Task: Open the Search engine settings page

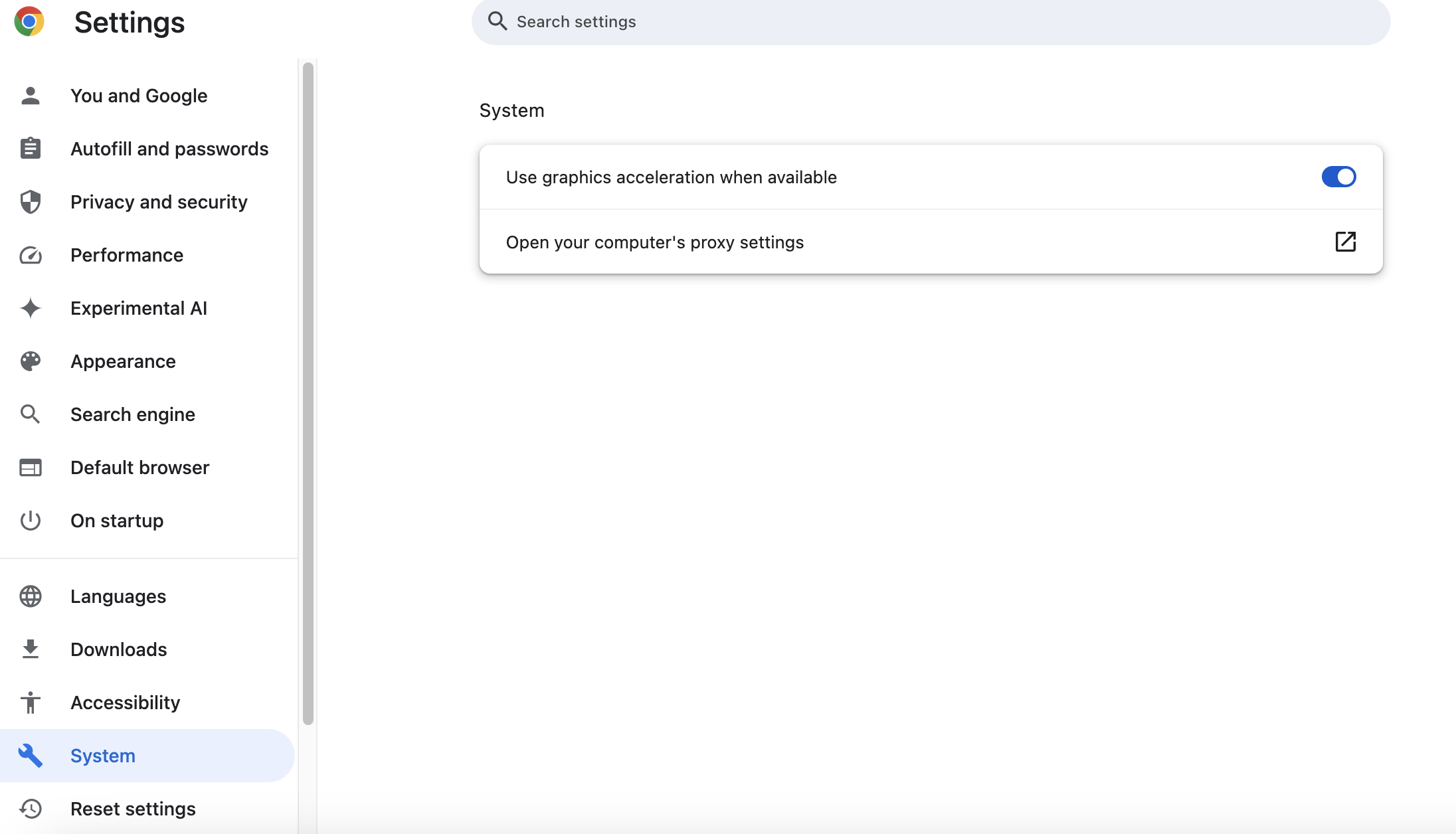Action: pos(133,414)
